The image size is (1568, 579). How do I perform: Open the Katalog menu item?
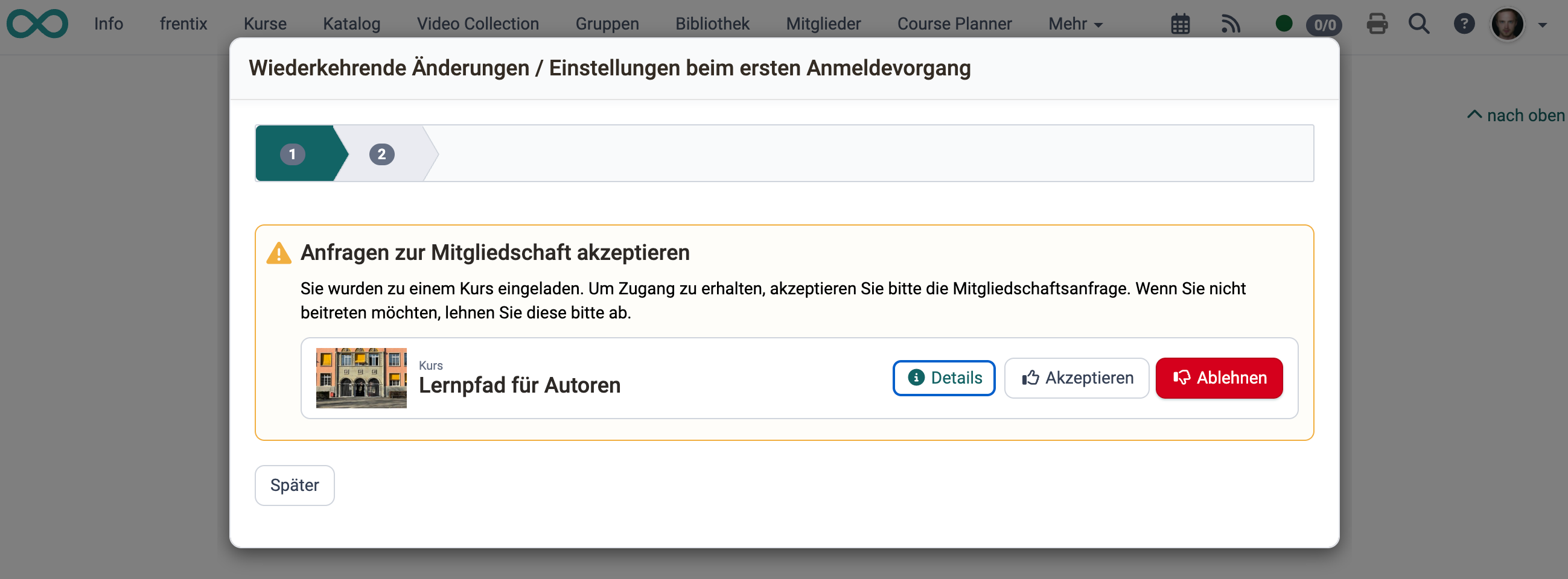tap(351, 24)
